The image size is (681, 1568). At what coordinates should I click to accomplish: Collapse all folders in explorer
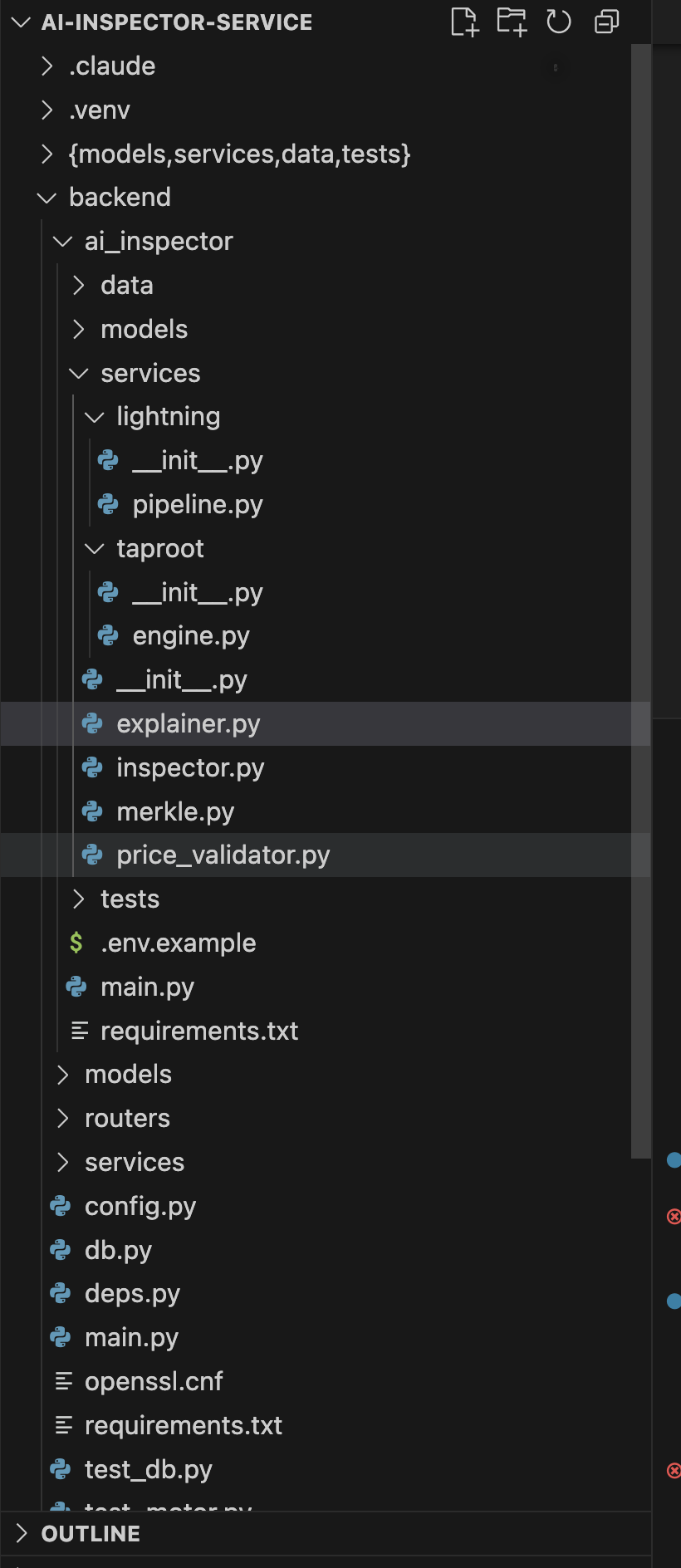coord(607,22)
